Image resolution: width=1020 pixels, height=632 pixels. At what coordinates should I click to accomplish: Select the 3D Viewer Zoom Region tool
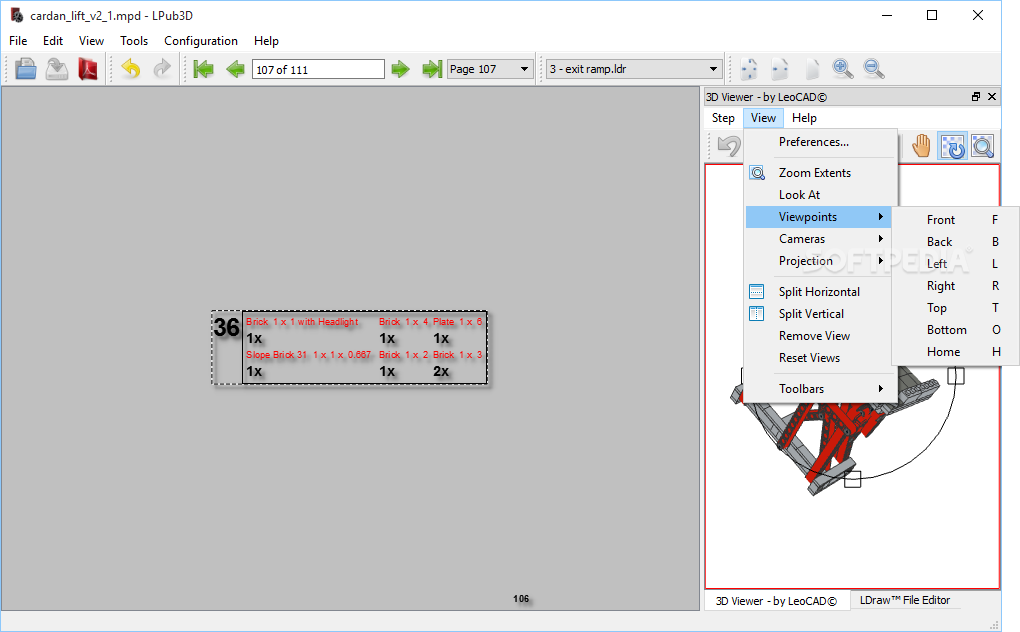click(983, 146)
